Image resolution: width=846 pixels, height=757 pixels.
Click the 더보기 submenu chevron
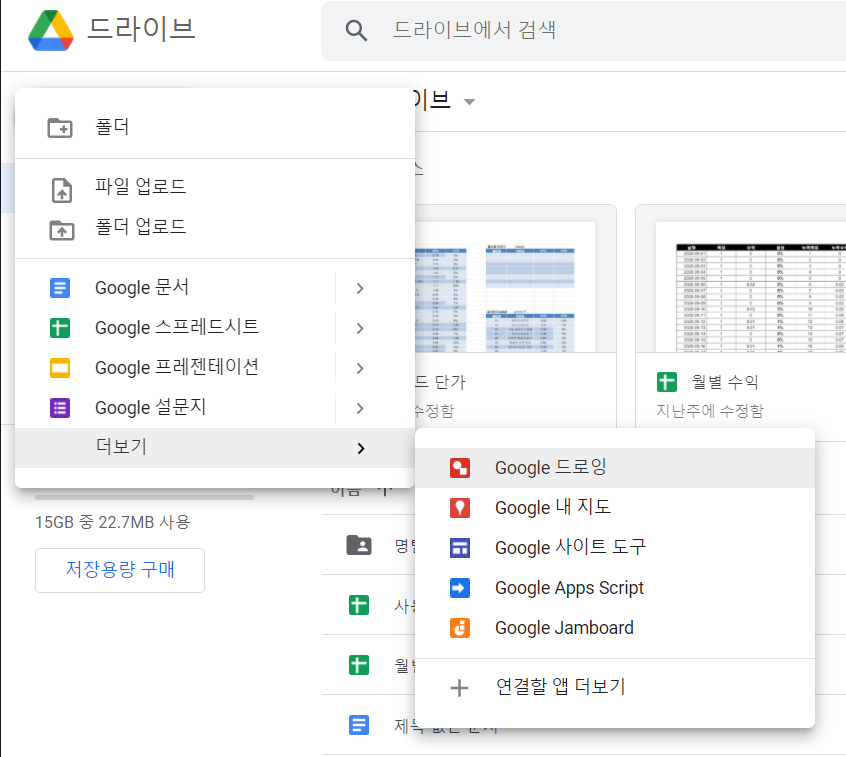(x=361, y=448)
